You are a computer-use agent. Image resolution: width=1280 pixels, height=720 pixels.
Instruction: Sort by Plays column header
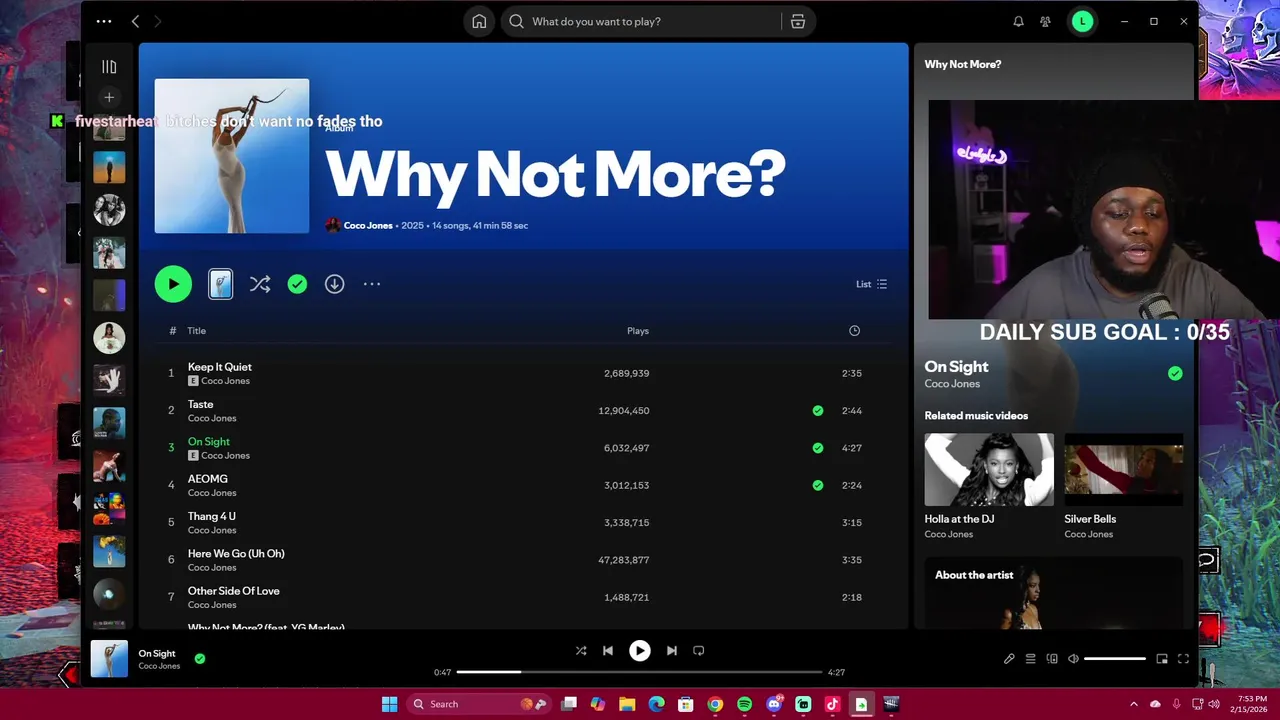(x=638, y=331)
